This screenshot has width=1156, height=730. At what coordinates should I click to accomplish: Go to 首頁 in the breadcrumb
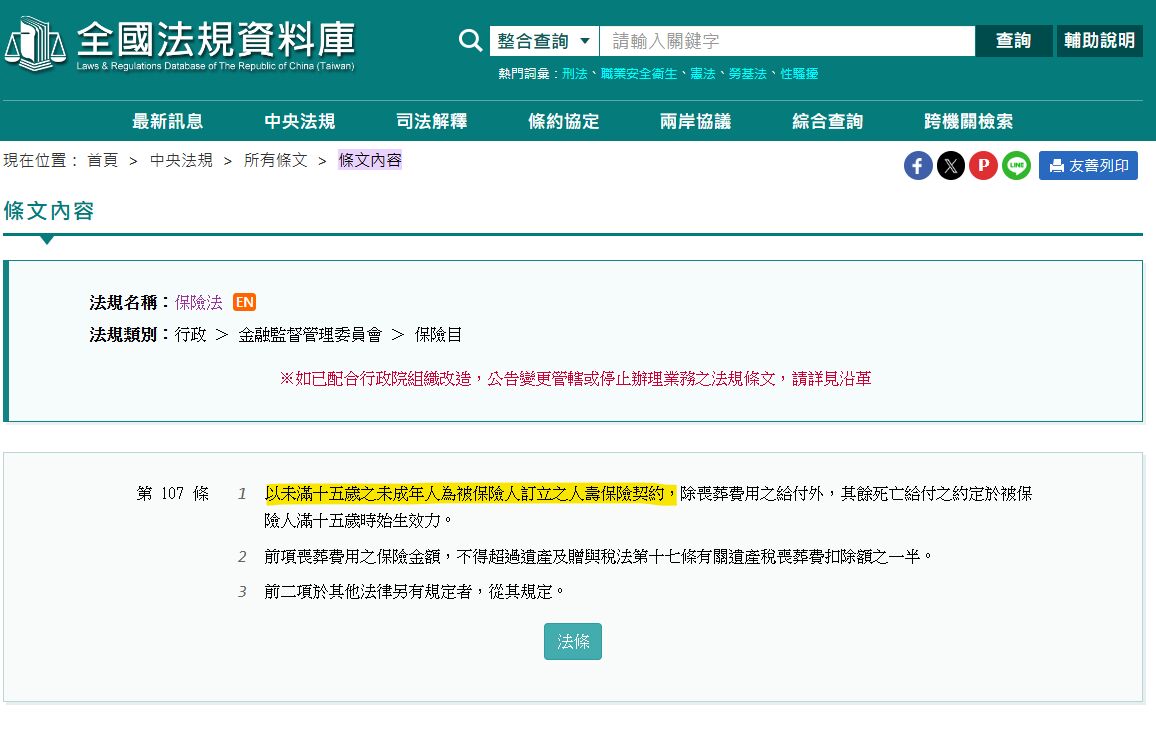click(102, 160)
